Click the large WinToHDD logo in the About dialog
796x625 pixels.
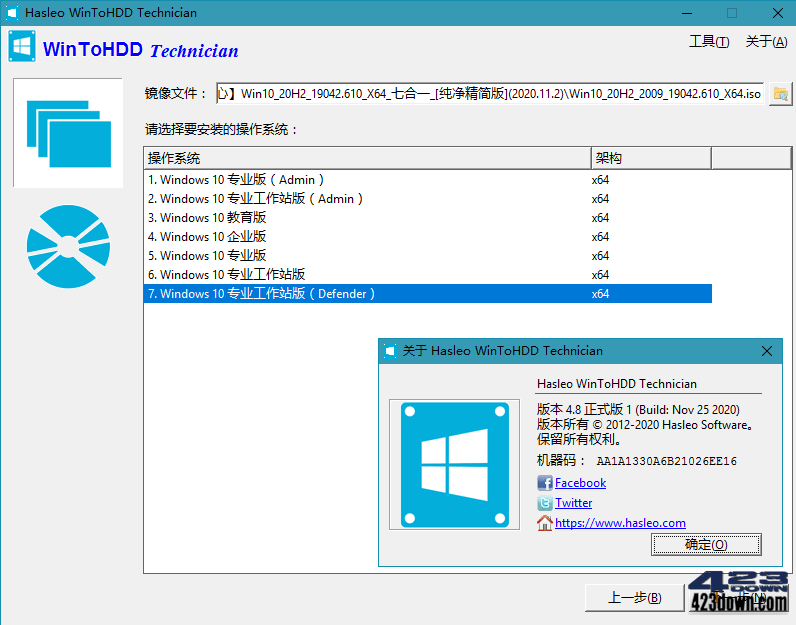(x=454, y=465)
